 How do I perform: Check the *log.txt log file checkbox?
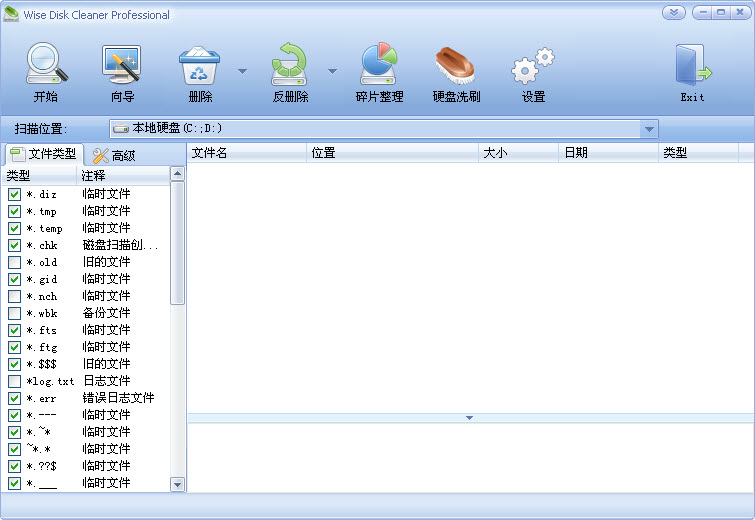coord(14,381)
